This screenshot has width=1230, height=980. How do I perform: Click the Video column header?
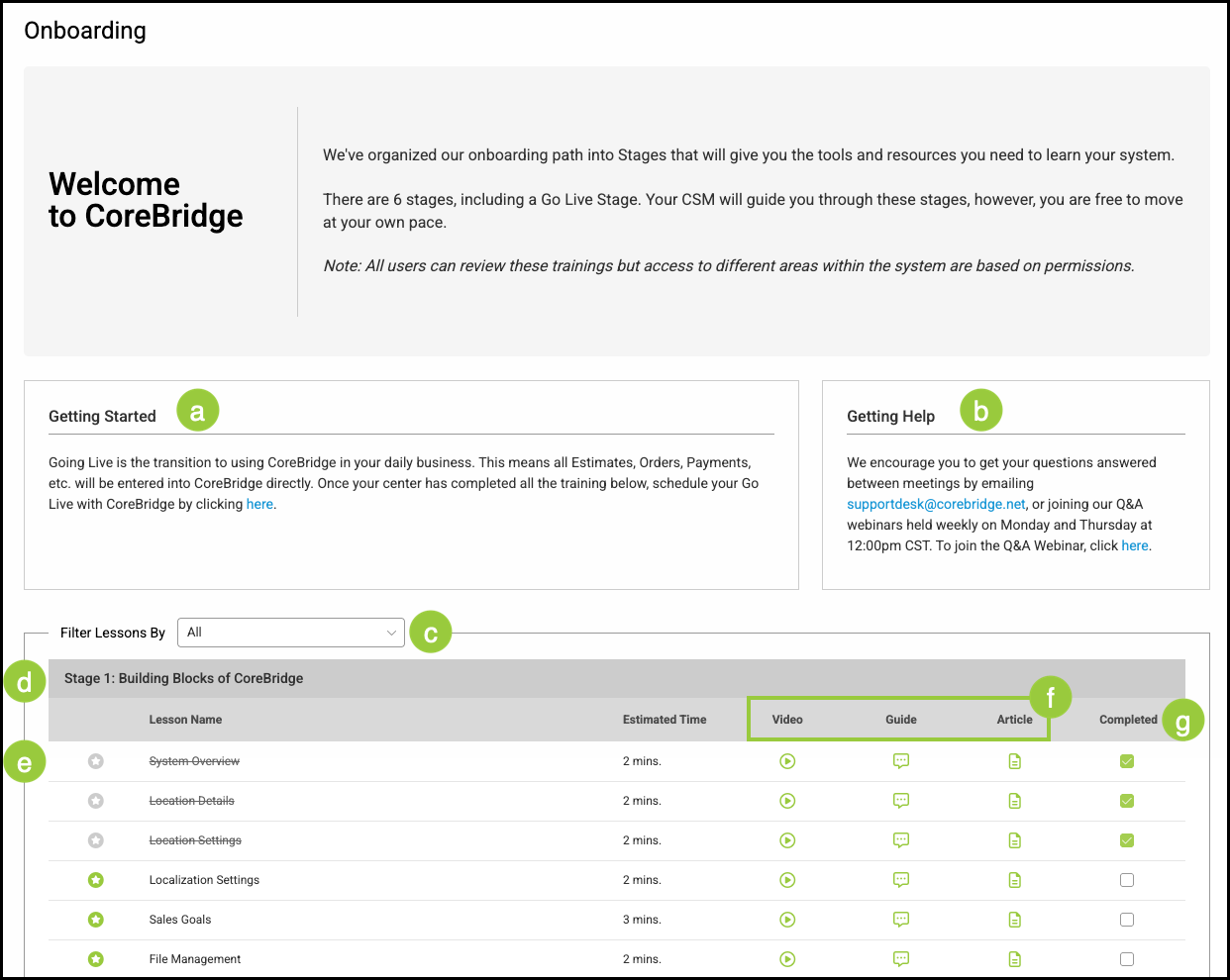pyautogui.click(x=787, y=720)
